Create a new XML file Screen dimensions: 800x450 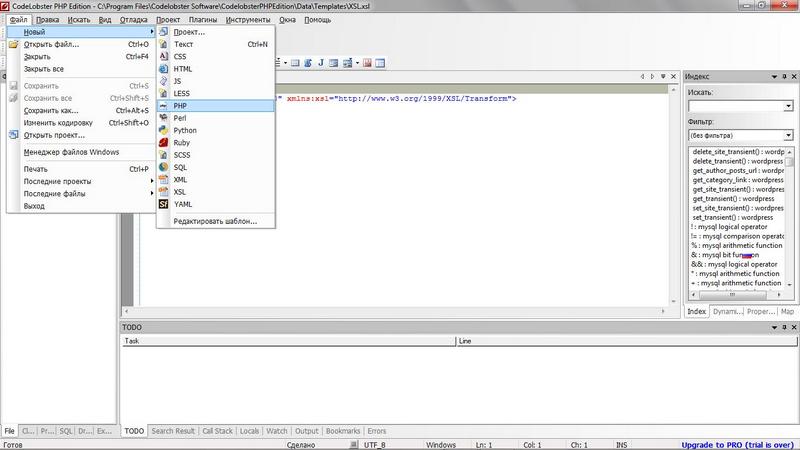point(216,180)
